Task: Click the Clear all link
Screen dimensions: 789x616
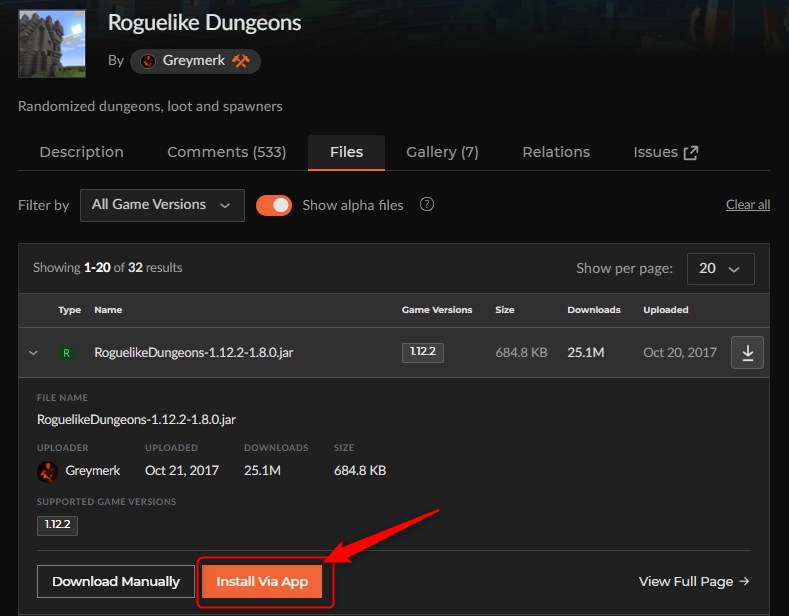Action: [x=748, y=204]
